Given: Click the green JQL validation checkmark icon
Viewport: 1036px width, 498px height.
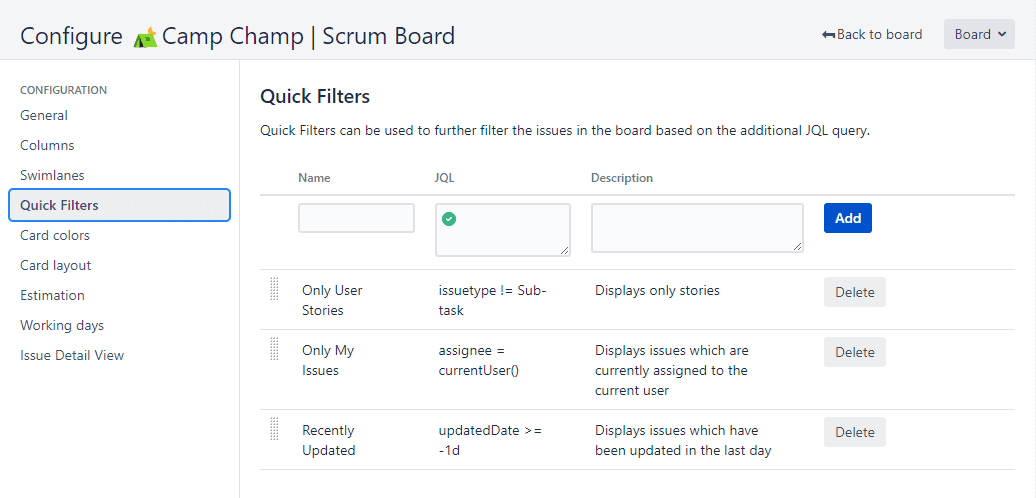Looking at the screenshot, I should 449,219.
